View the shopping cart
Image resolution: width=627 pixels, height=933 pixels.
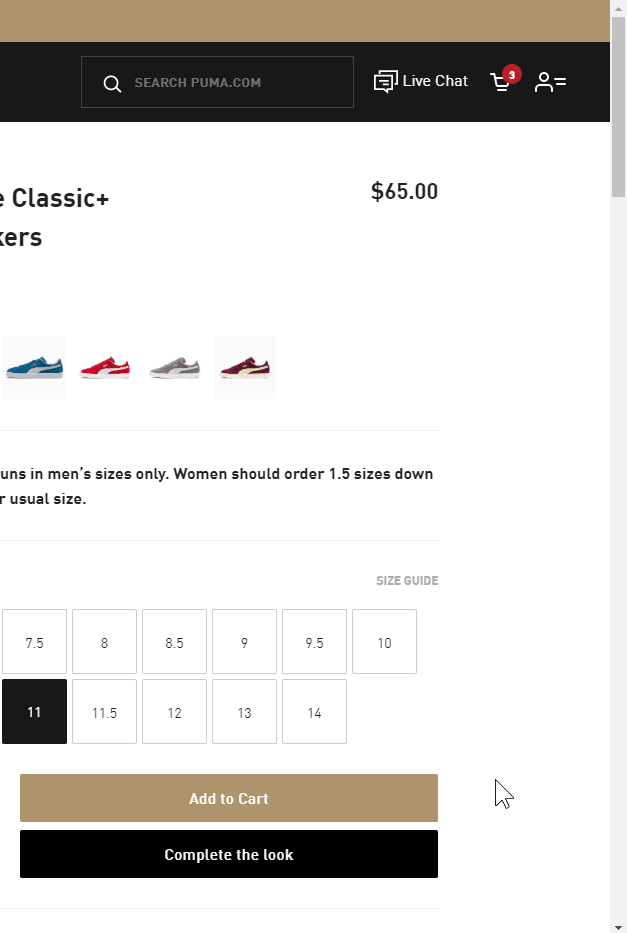(x=499, y=83)
